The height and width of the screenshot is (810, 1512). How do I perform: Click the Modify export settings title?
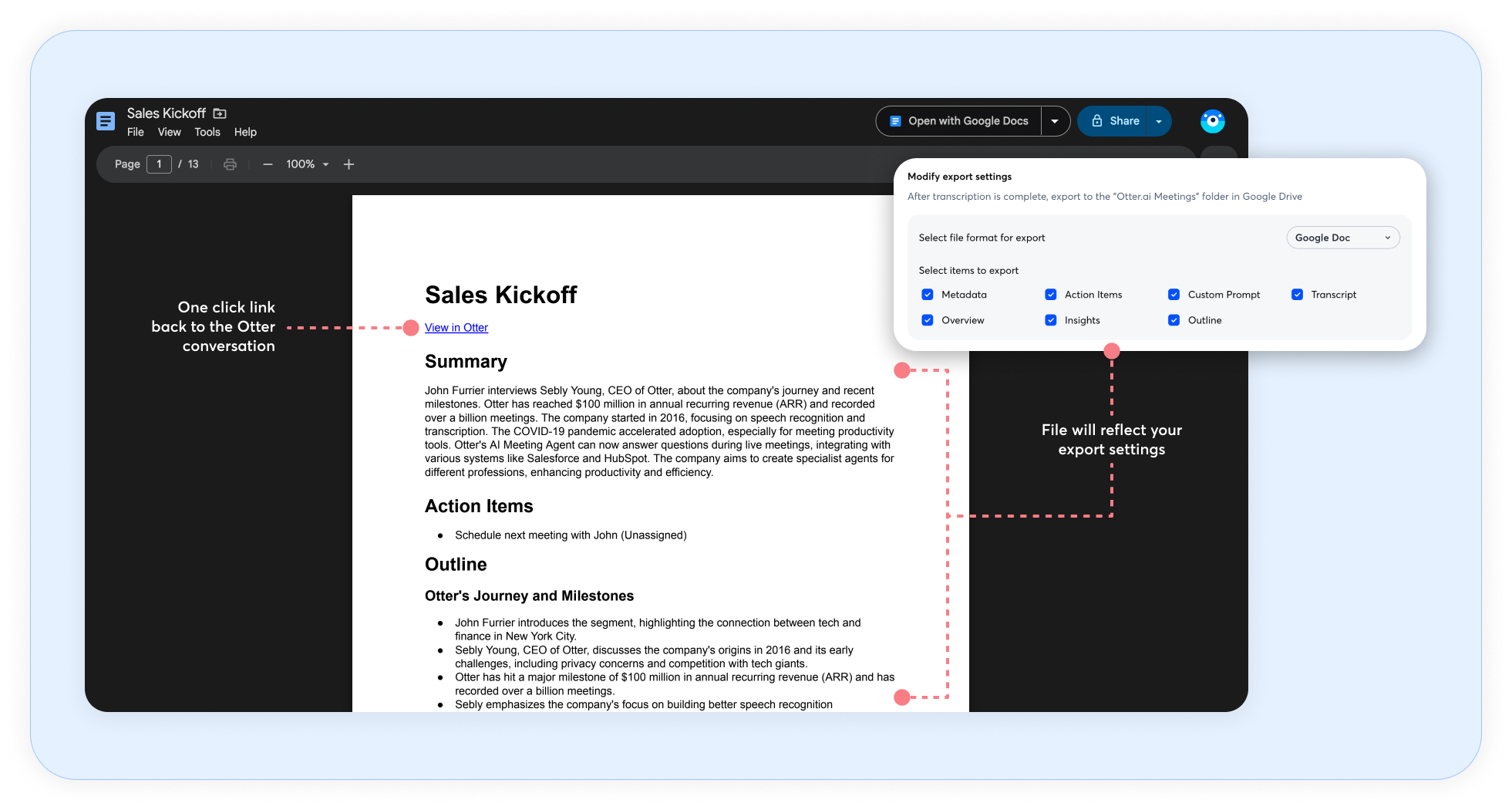[959, 177]
